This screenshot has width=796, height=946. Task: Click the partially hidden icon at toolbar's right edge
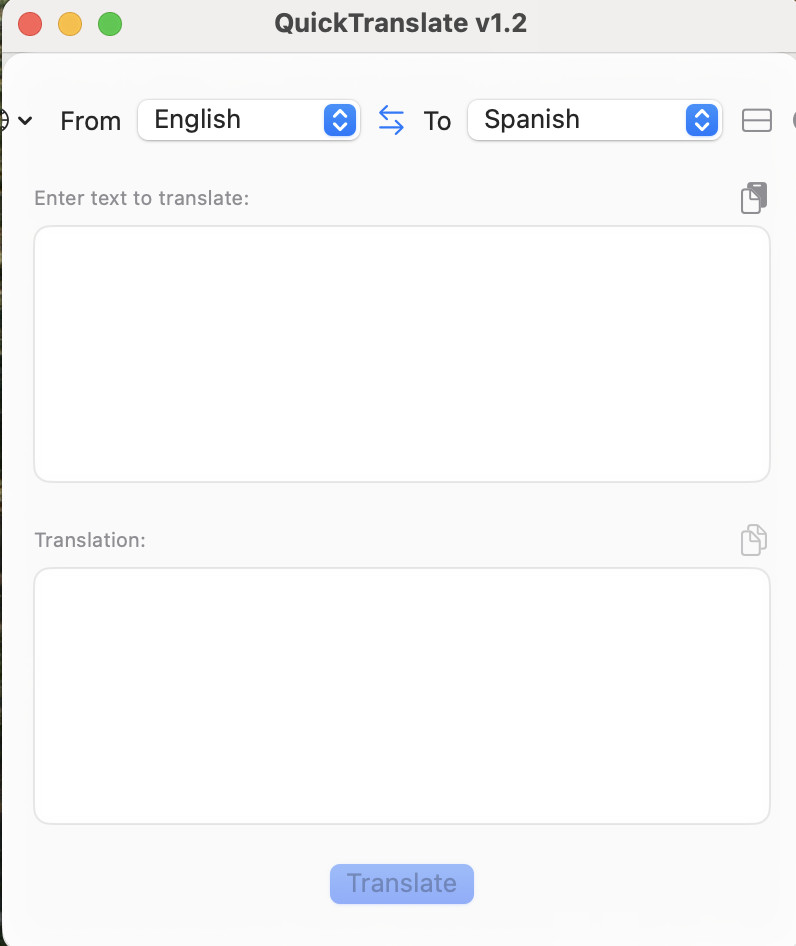point(793,121)
